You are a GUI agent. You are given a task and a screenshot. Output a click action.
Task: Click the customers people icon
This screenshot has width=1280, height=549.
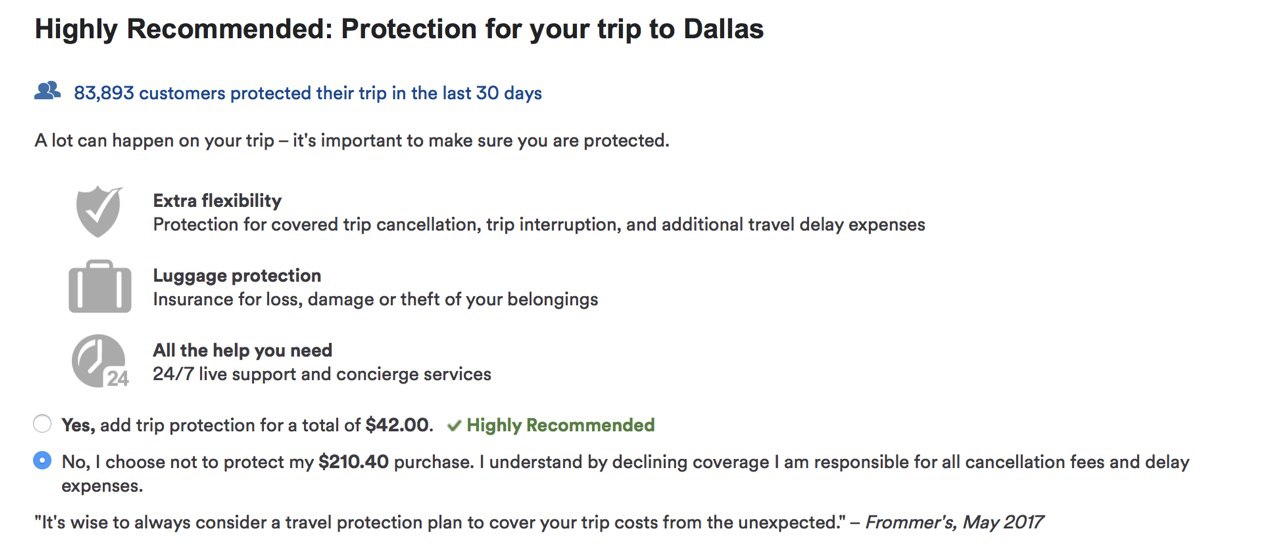(x=47, y=91)
